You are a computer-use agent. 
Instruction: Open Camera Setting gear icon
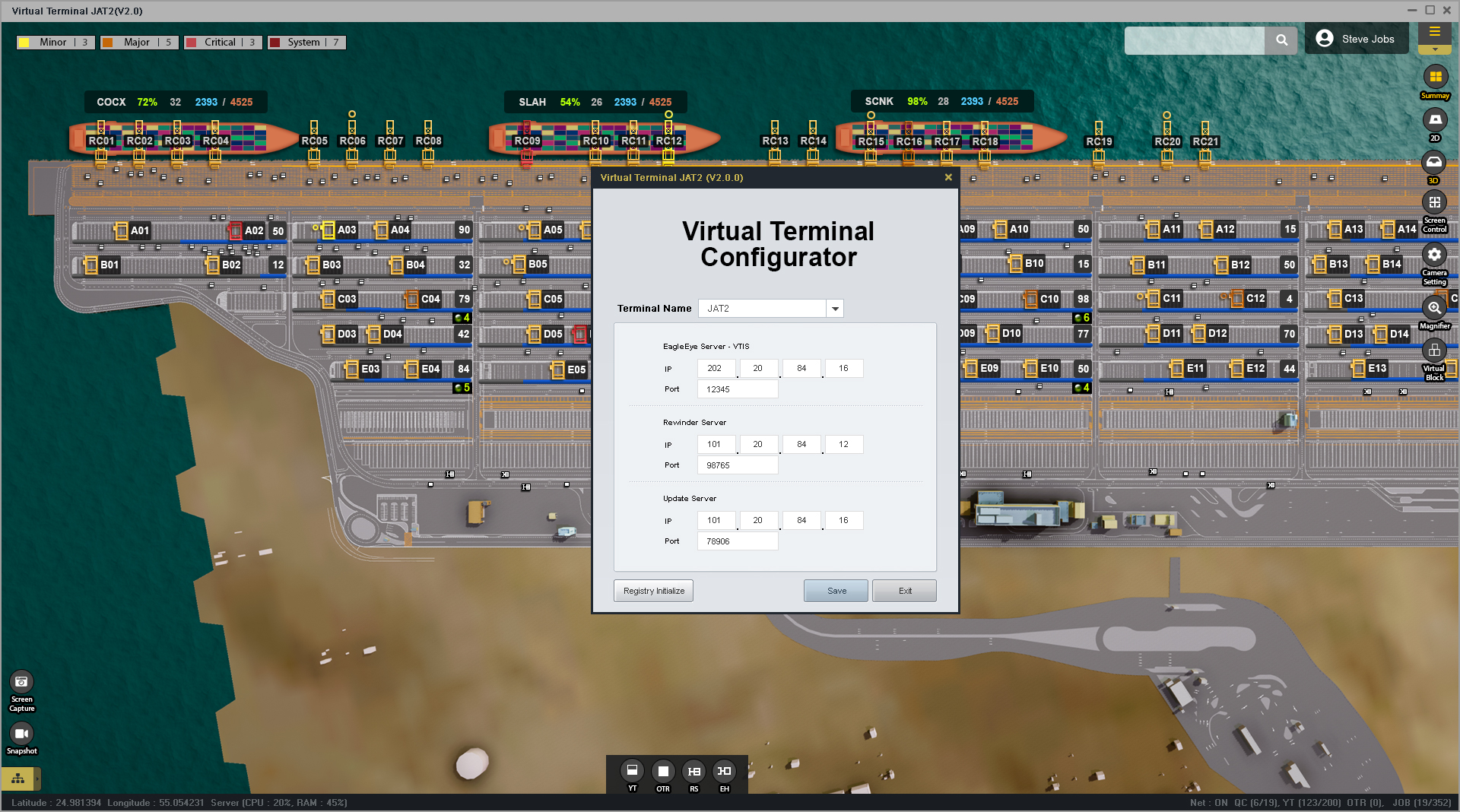[x=1434, y=255]
